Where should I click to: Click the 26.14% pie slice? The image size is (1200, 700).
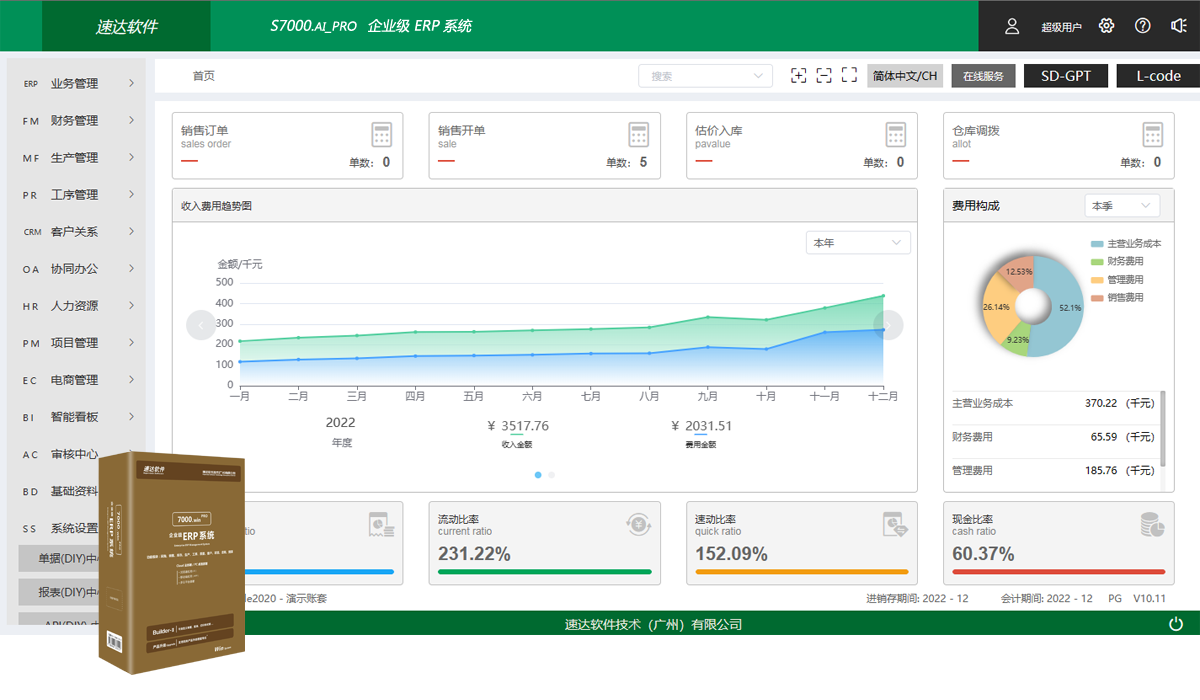996,307
